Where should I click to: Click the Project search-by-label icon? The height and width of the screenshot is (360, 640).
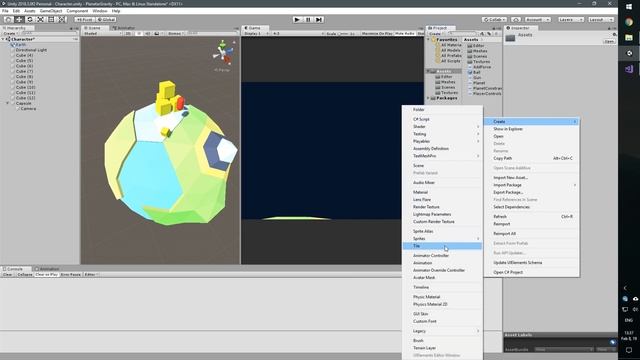tap(489, 33)
